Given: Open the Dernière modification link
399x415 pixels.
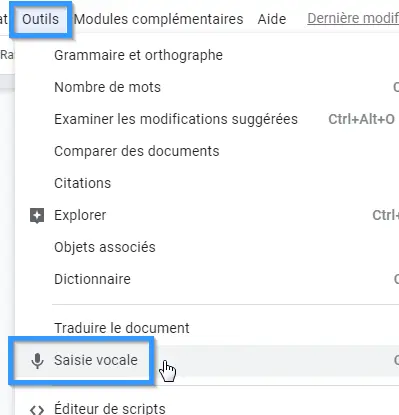Looking at the screenshot, I should [x=353, y=19].
